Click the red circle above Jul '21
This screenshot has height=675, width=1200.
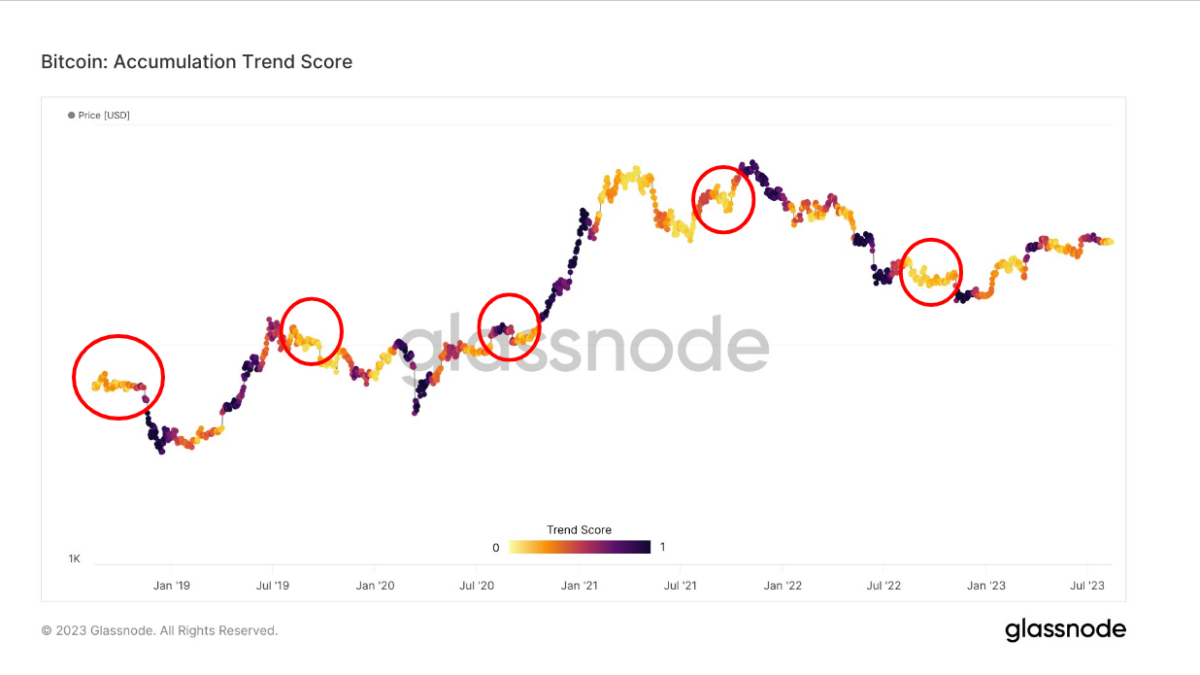click(723, 199)
